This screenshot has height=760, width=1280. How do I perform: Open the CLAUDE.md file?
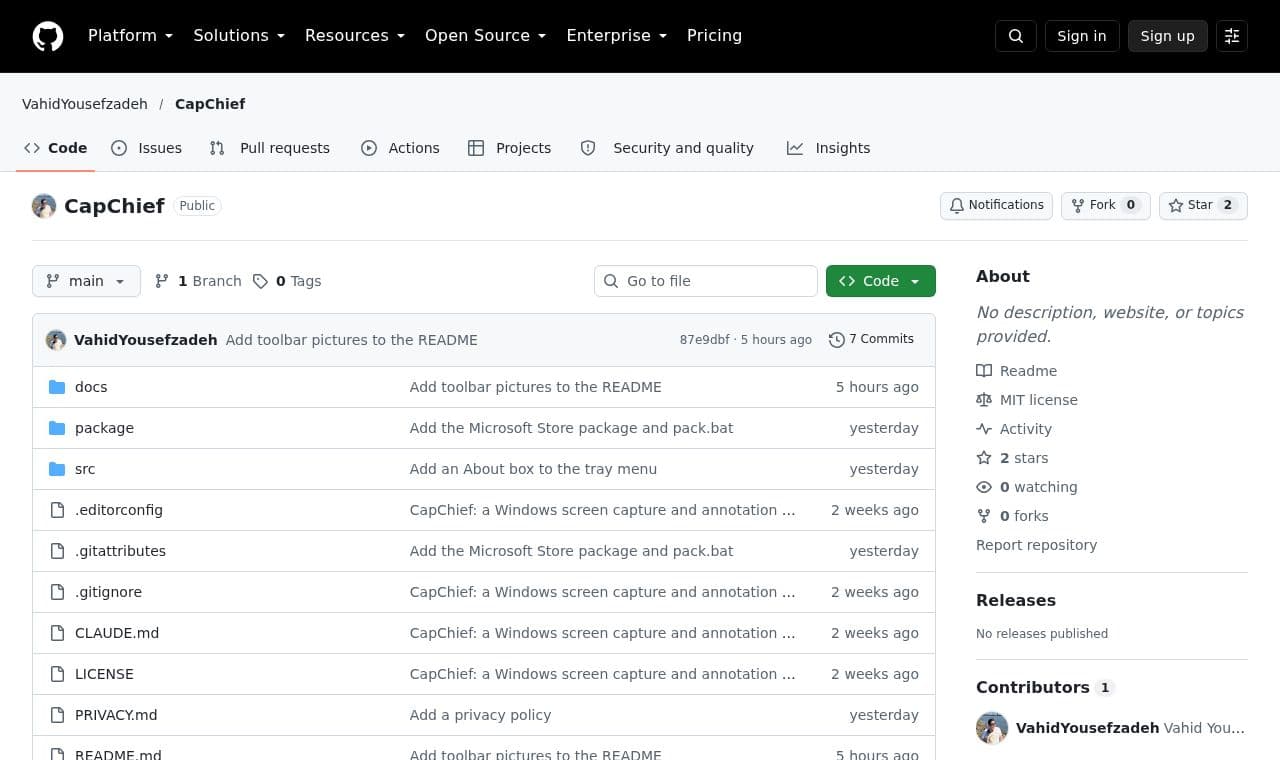coord(117,633)
